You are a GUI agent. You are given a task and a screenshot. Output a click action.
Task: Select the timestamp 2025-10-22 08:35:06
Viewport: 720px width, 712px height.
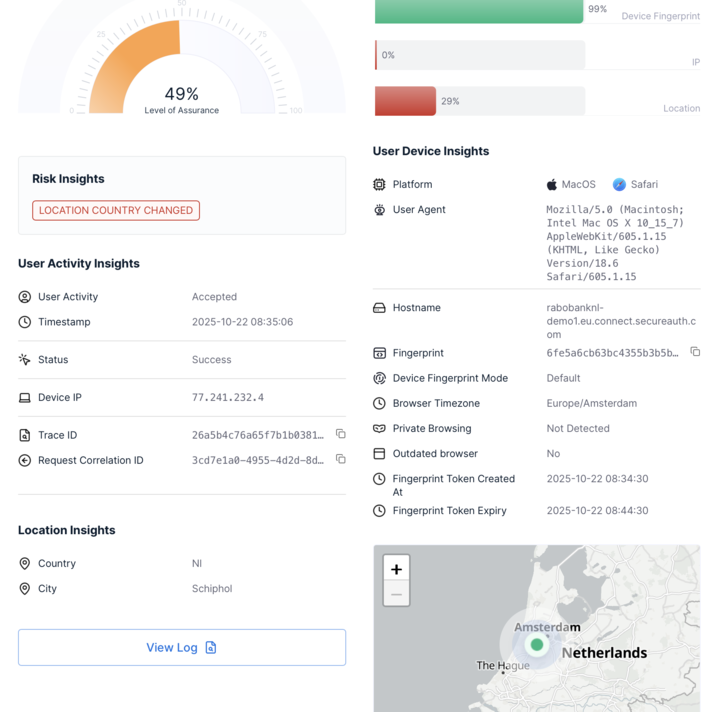(242, 322)
